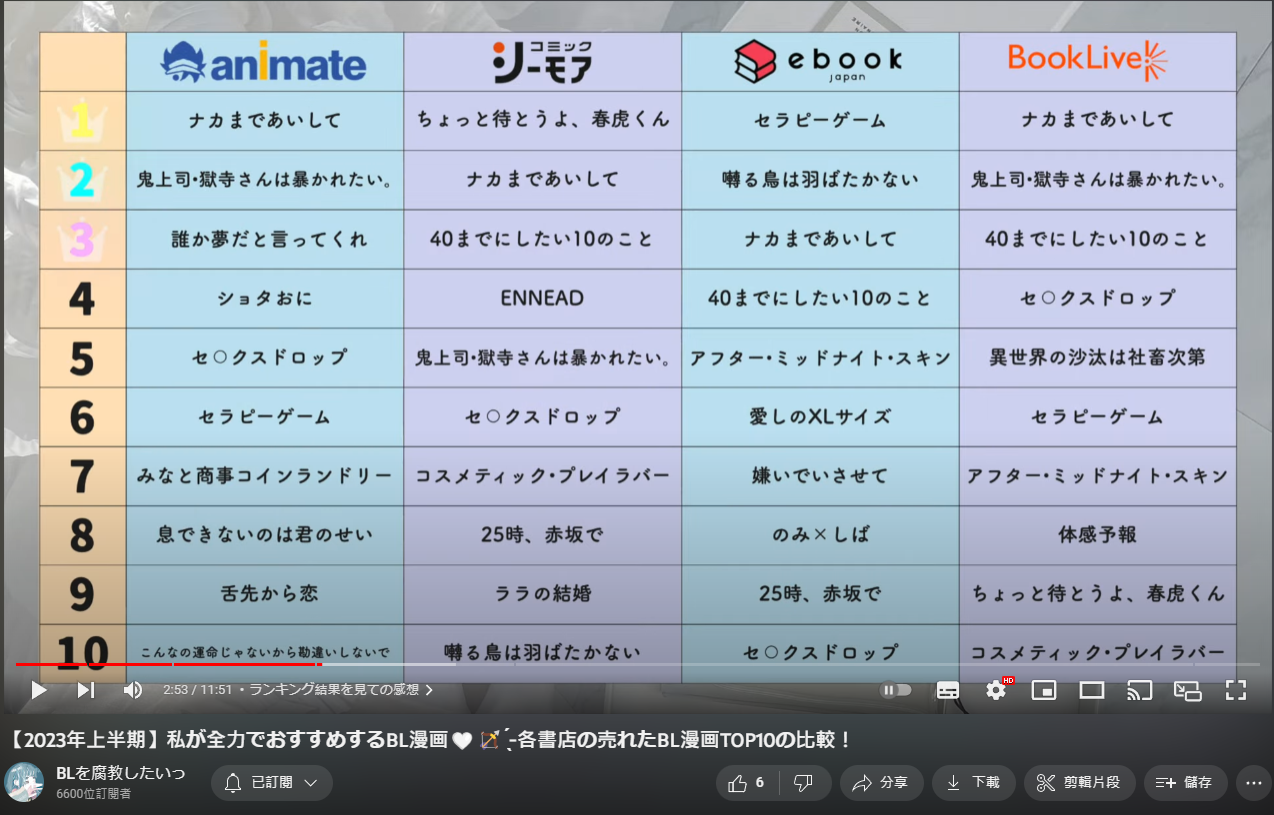Dislike the video with thumbs down
This screenshot has width=1274, height=815.
[x=803, y=783]
